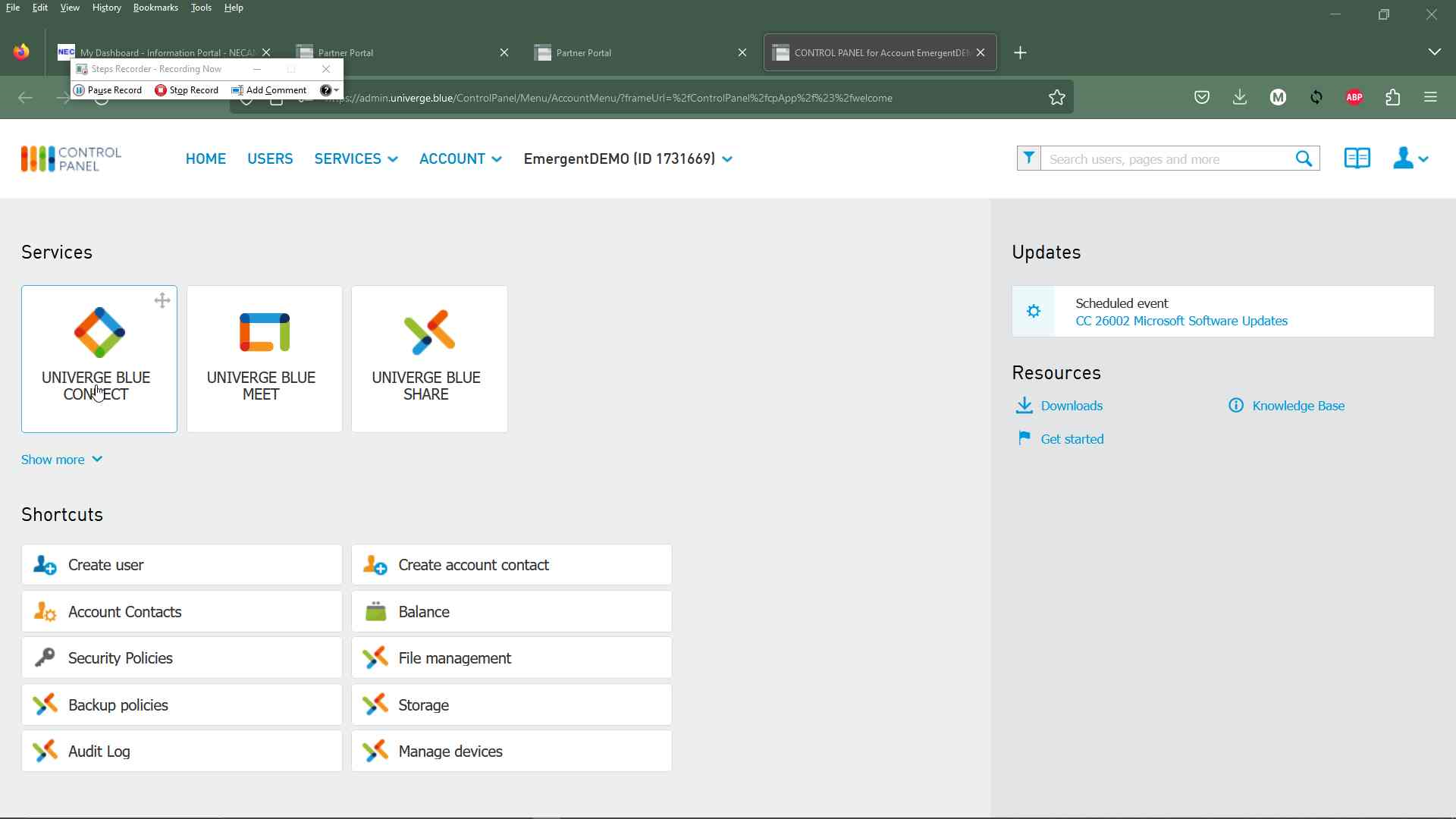The width and height of the screenshot is (1456, 819).
Task: Open the Audit Log shortcut
Action: (182, 752)
